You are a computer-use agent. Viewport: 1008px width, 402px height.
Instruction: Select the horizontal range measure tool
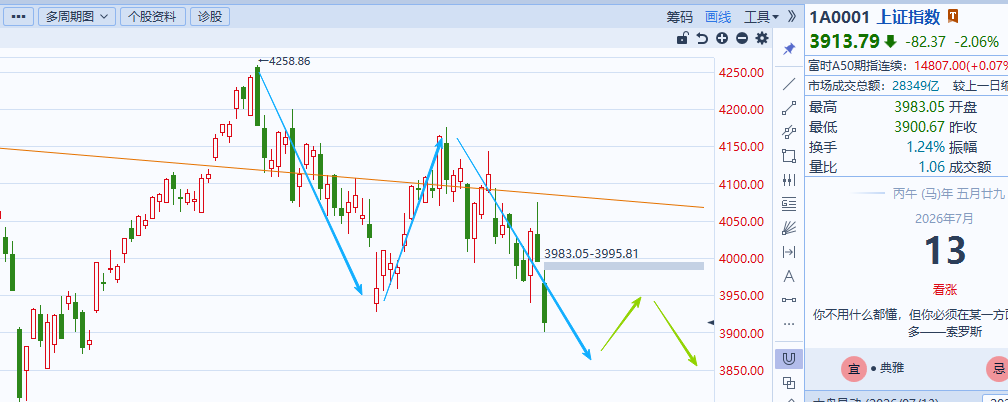pyautogui.click(x=789, y=251)
